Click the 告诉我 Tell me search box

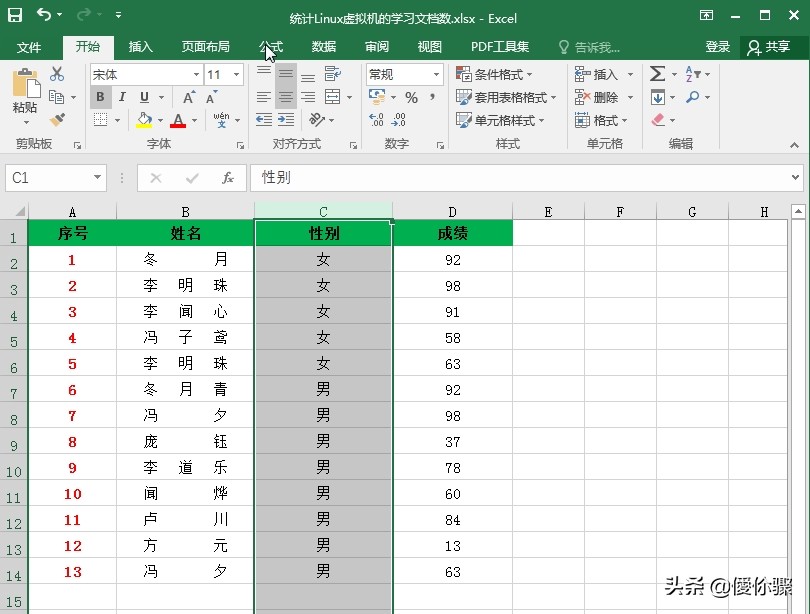click(x=590, y=48)
